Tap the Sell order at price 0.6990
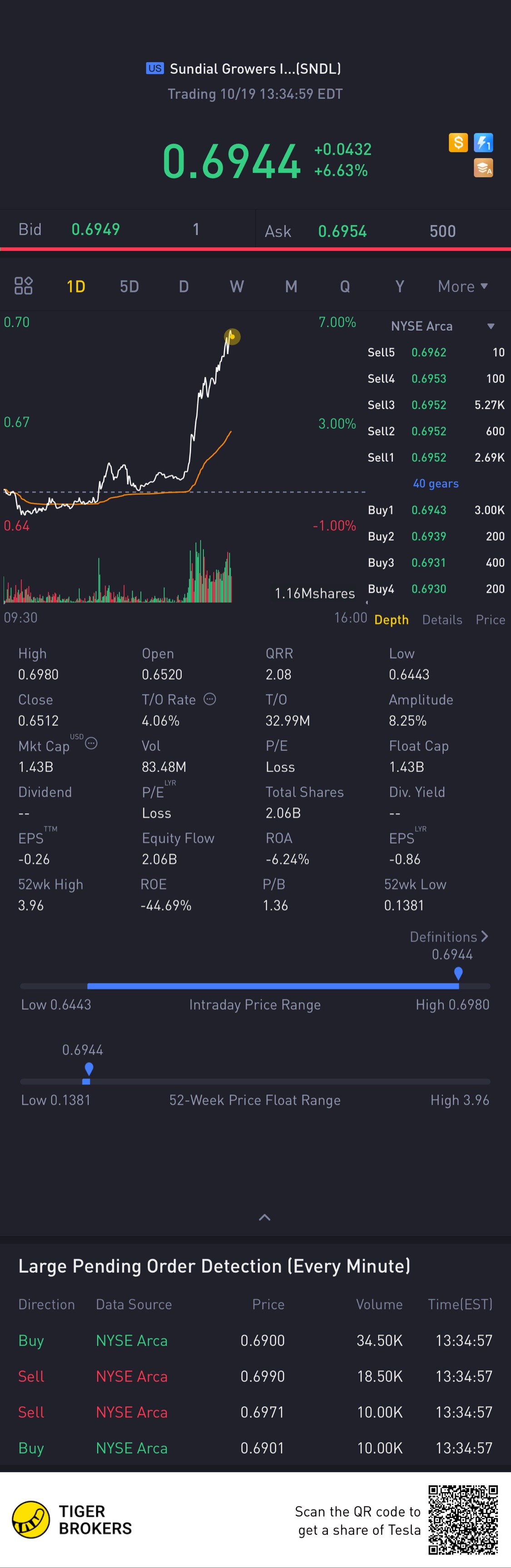Viewport: 511px width, 1568px height. pyautogui.click(x=255, y=1376)
